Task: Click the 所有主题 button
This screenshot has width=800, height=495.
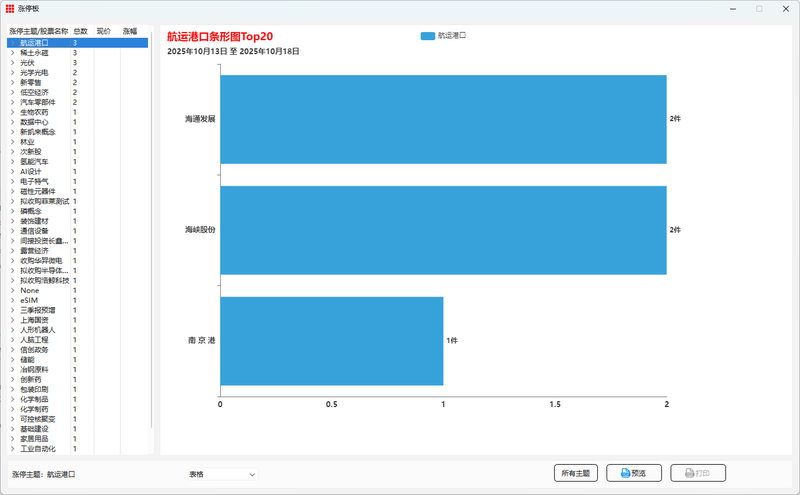Action: tap(576, 473)
